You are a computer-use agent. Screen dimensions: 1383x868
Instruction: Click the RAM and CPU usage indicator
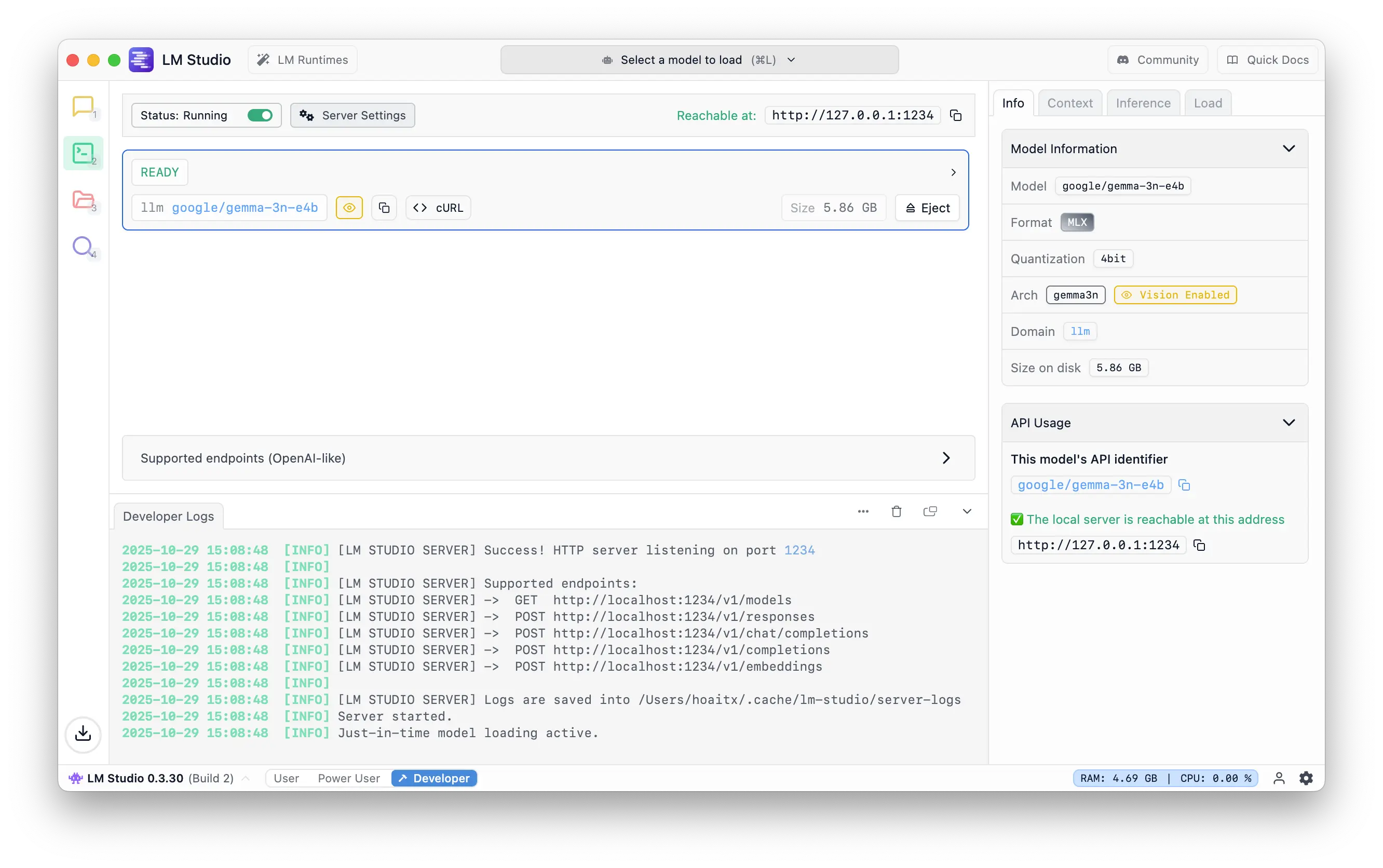pyautogui.click(x=1165, y=778)
